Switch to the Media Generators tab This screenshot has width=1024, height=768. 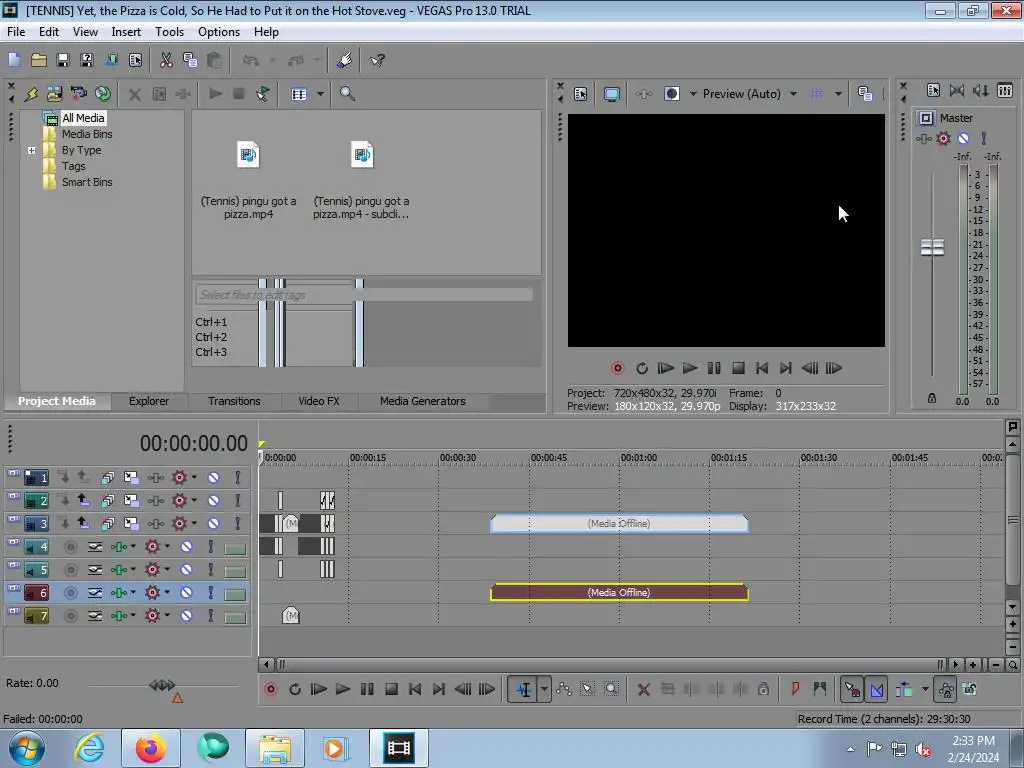423,401
